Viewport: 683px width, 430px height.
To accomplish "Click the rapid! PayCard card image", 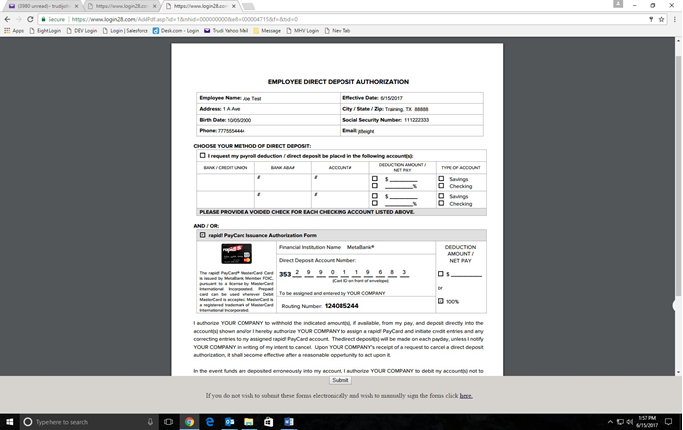I will (237, 254).
